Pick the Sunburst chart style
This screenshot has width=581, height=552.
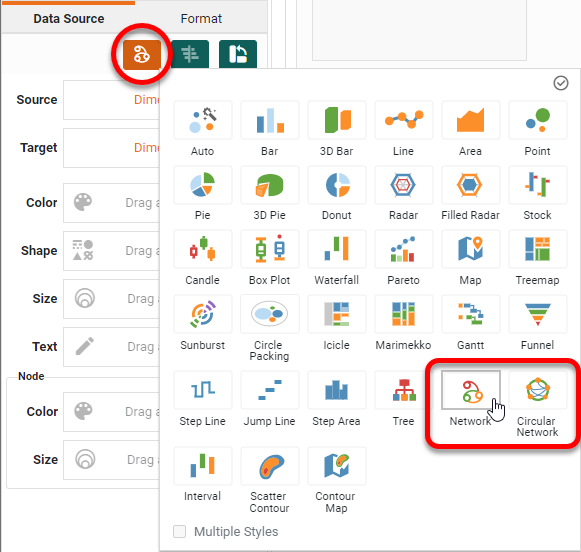[x=203, y=315]
